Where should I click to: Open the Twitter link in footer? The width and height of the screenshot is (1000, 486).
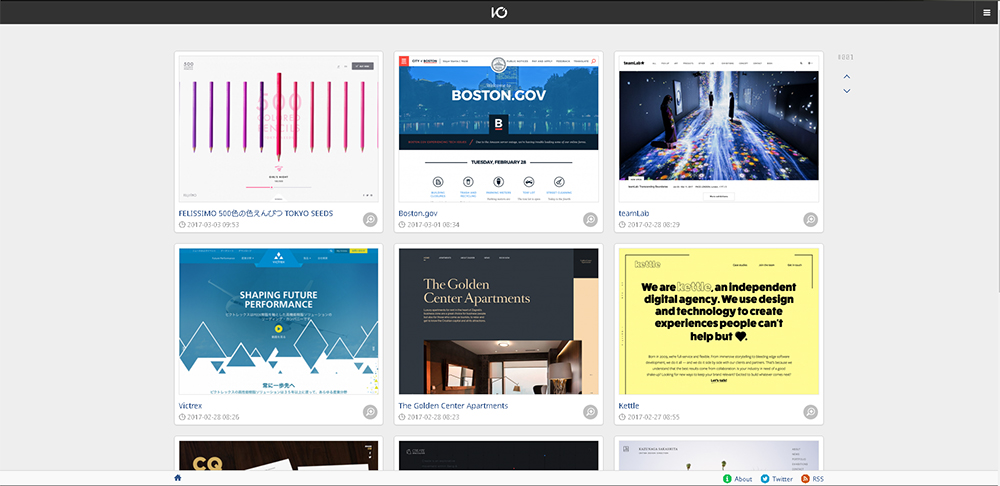782,479
